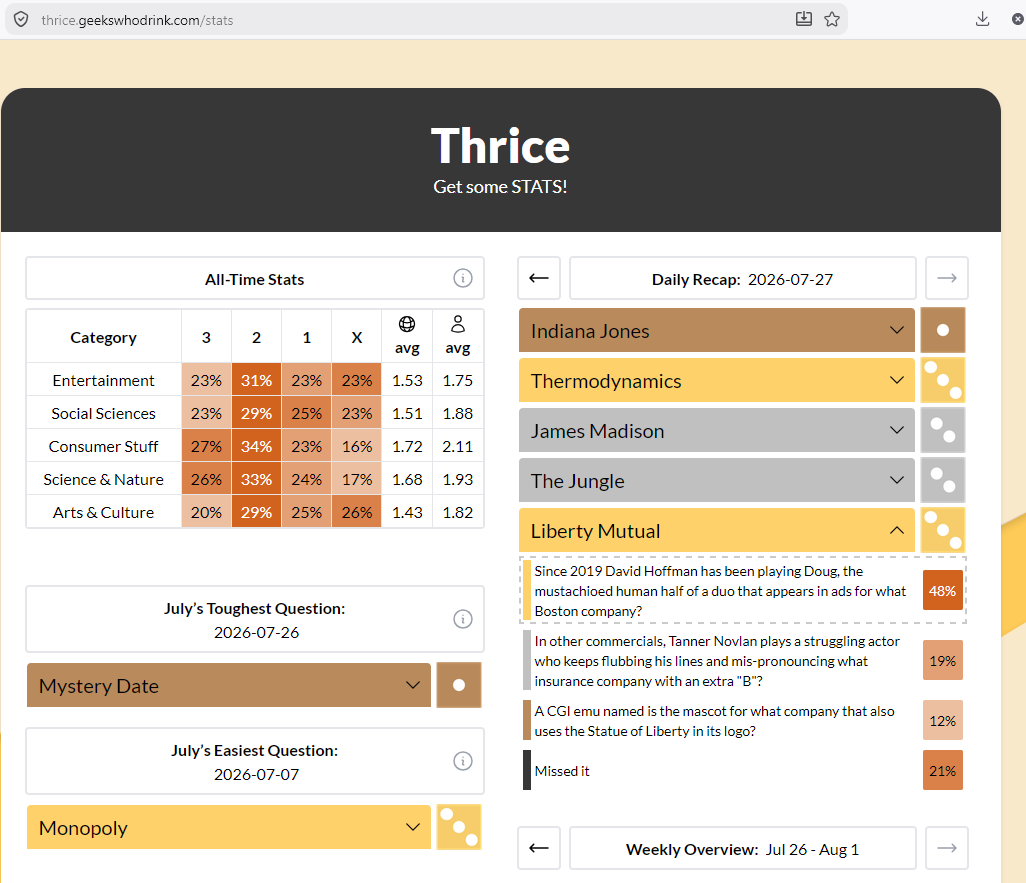Click Entertainment global avg 1.53

coord(407,380)
